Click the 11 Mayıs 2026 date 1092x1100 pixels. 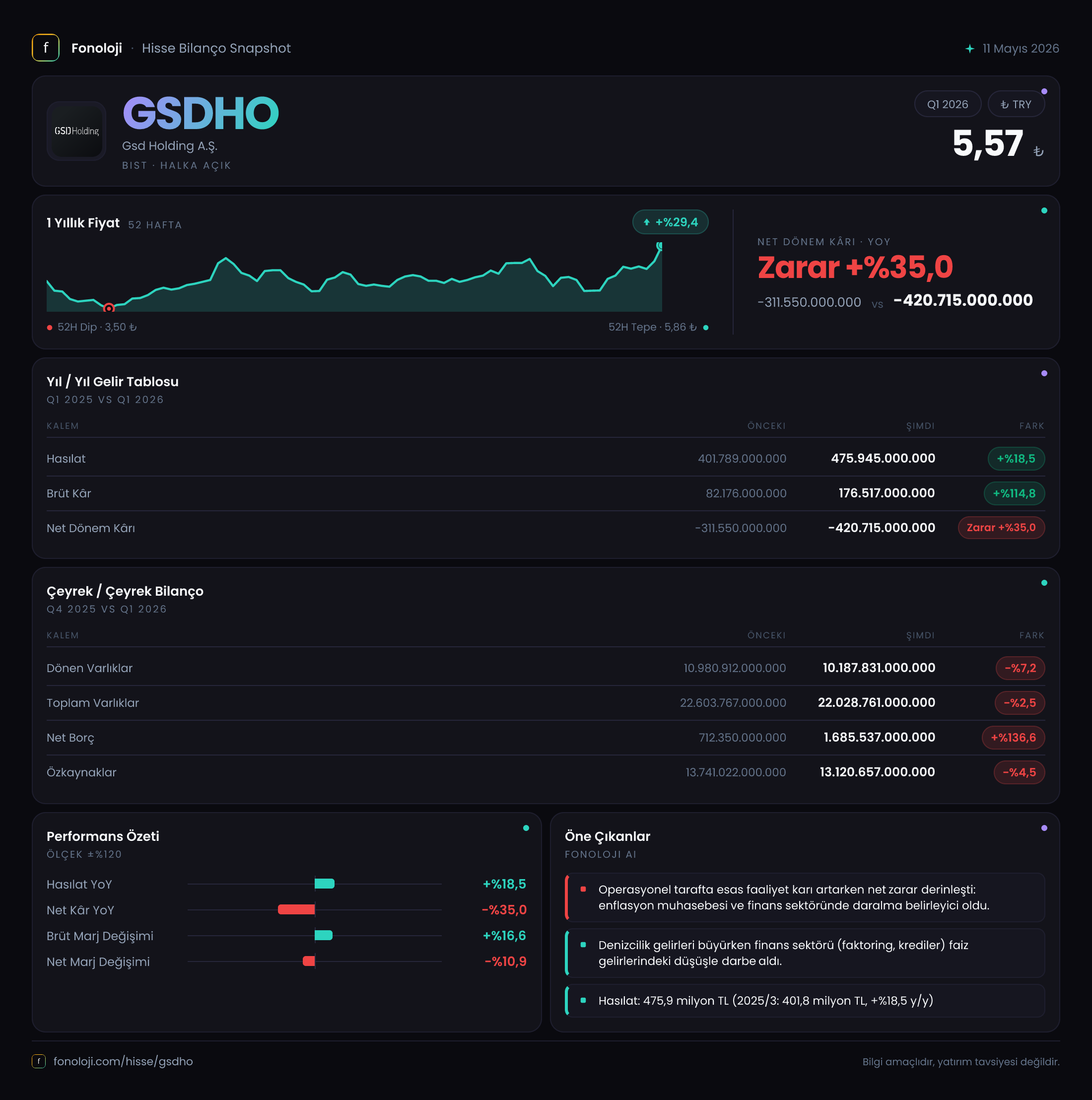(1020, 48)
